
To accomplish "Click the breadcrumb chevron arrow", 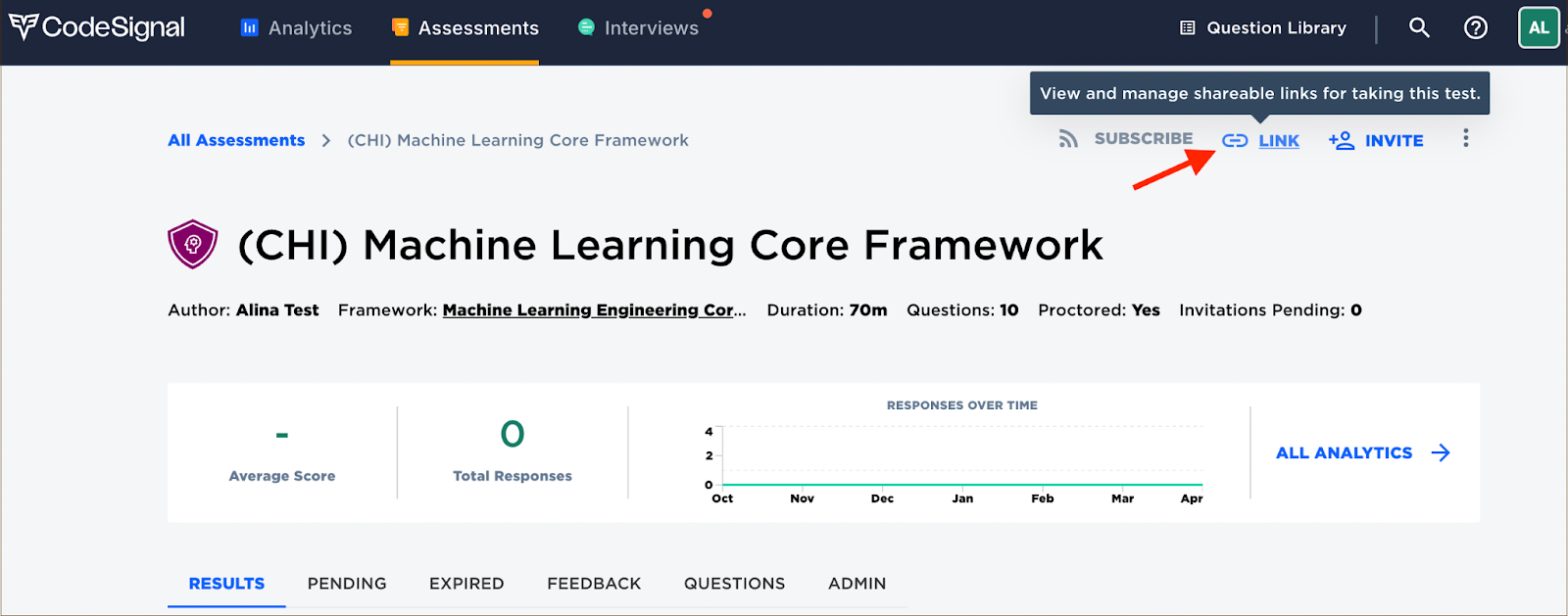I will 326,141.
